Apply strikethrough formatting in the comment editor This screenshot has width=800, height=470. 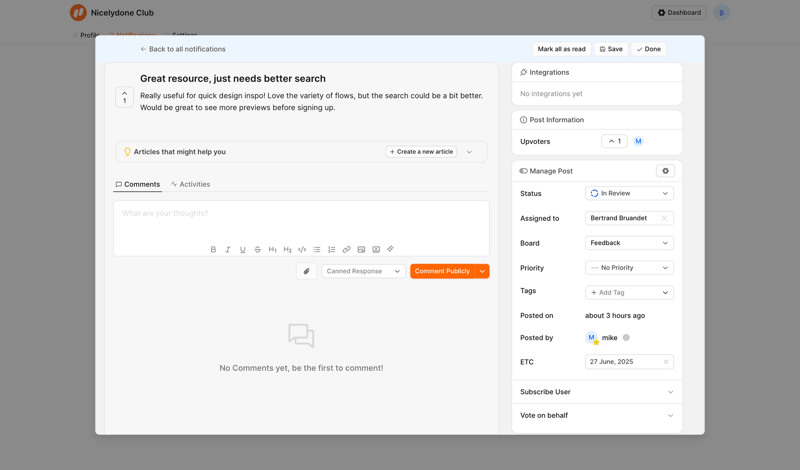tap(258, 250)
